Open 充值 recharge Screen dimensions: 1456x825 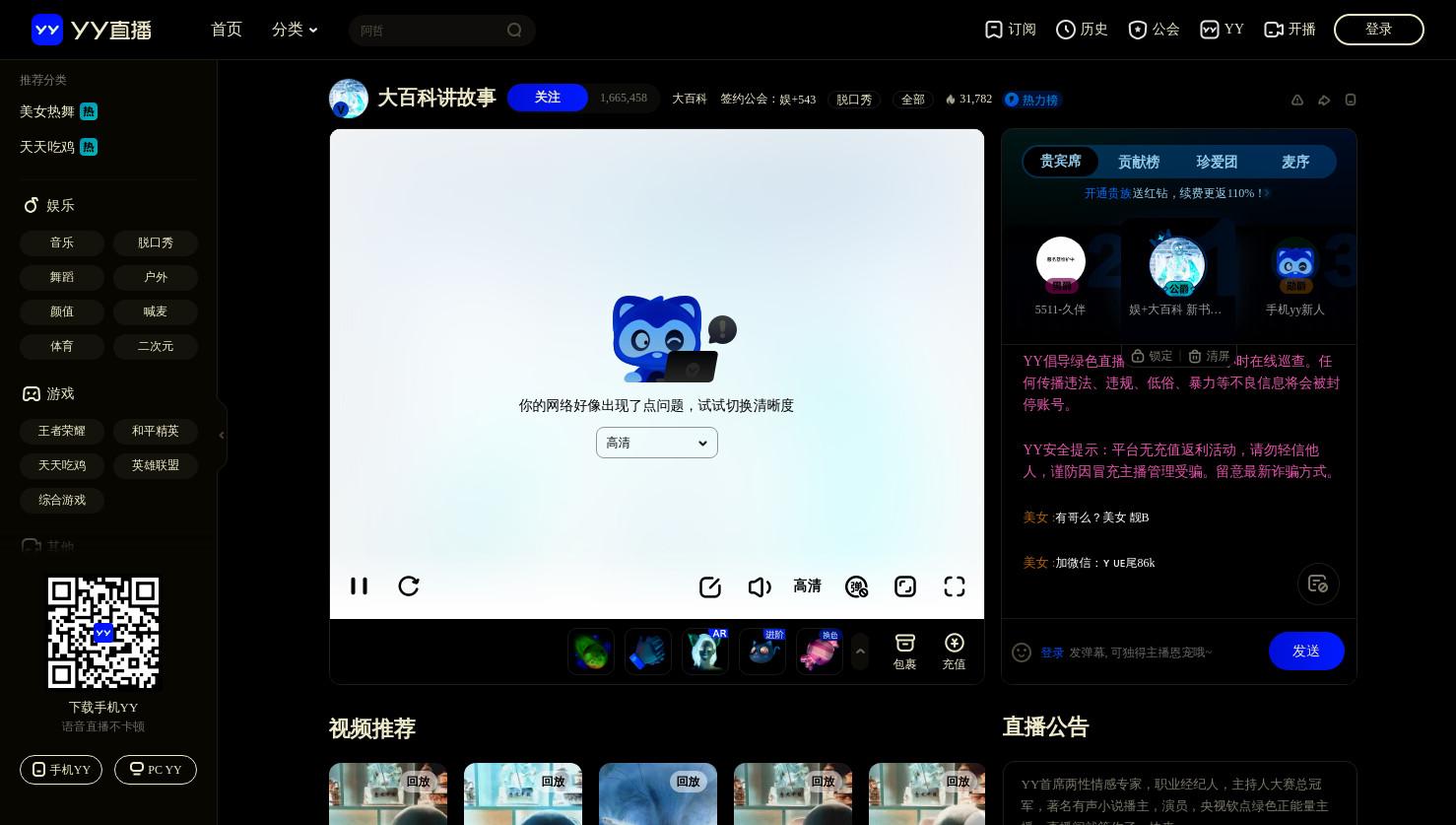(954, 653)
